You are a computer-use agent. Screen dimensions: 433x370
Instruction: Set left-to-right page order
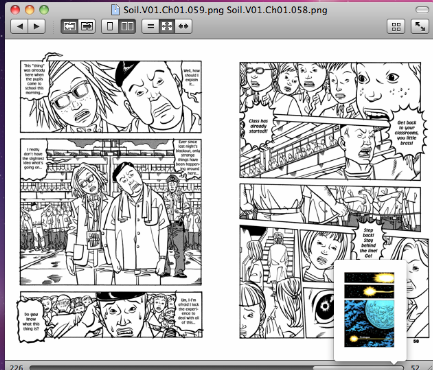coord(87,26)
